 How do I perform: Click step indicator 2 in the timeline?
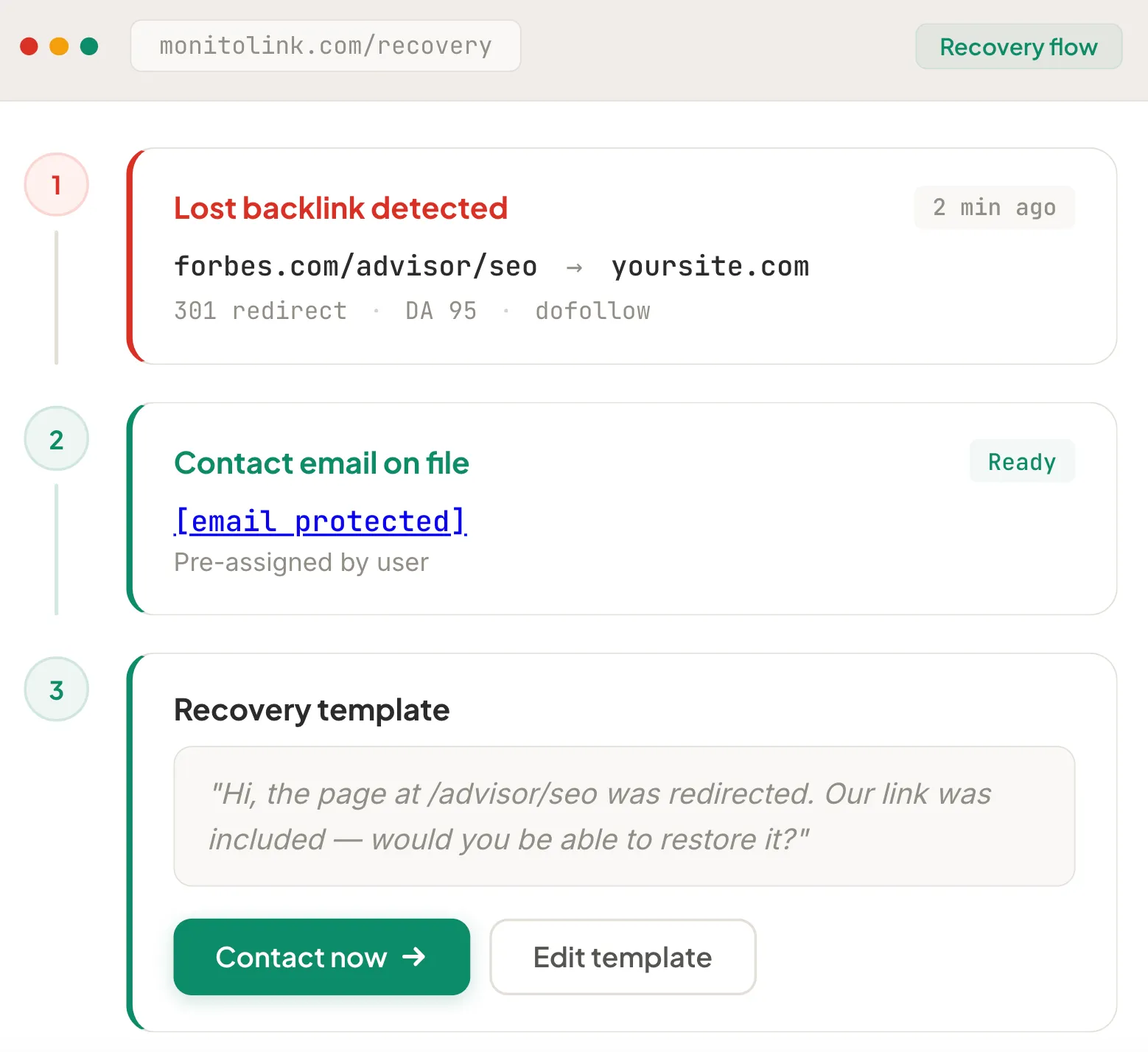56,438
